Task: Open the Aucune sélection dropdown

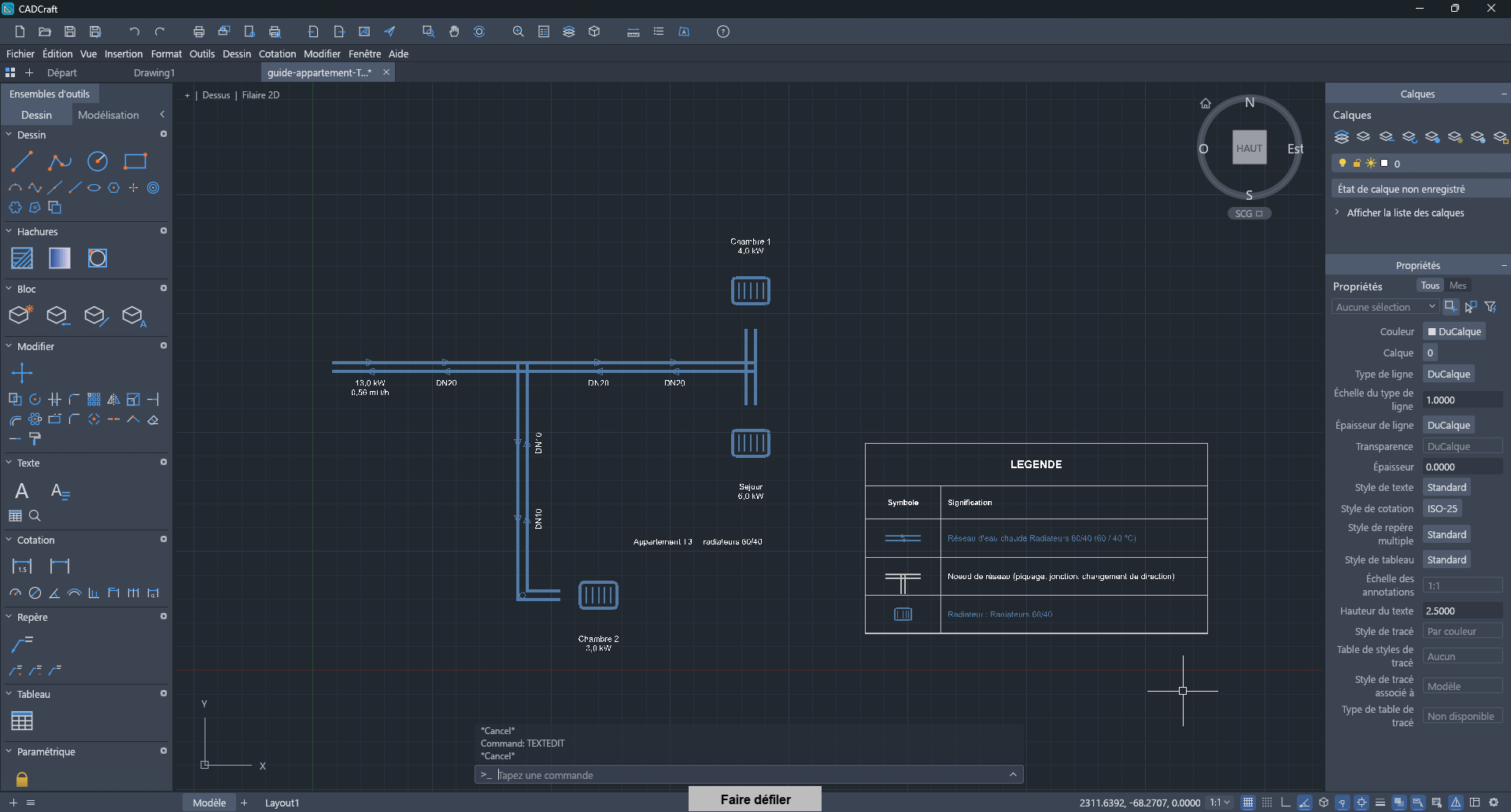Action: [1385, 307]
